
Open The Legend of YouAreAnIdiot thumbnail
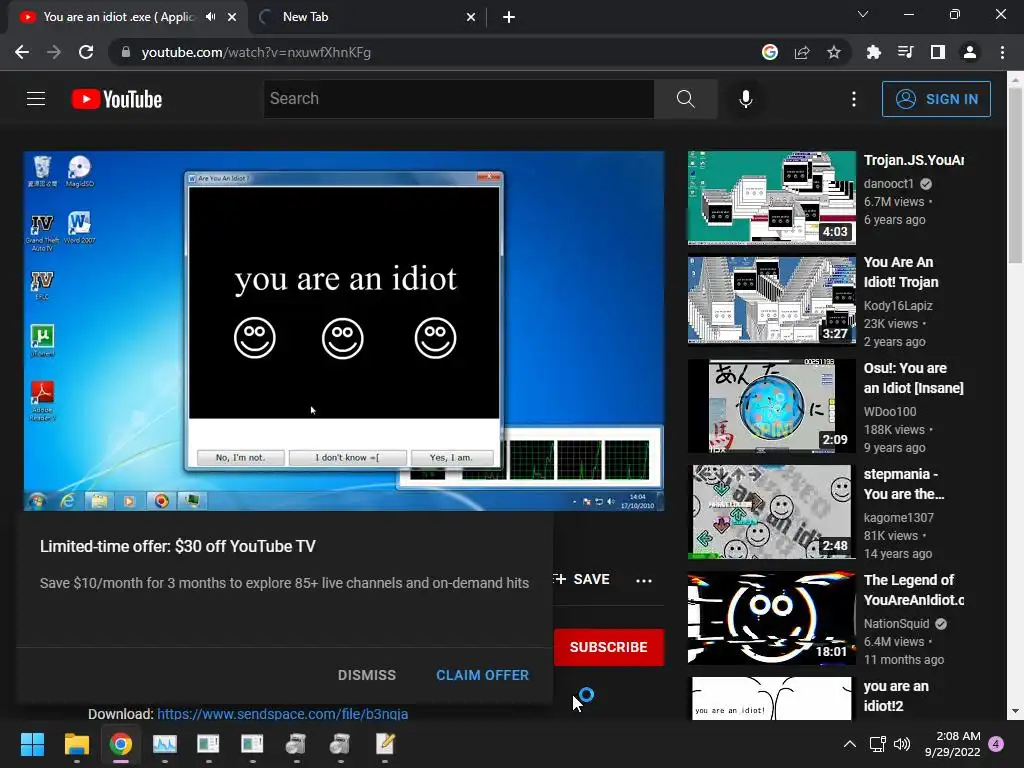click(x=771, y=618)
